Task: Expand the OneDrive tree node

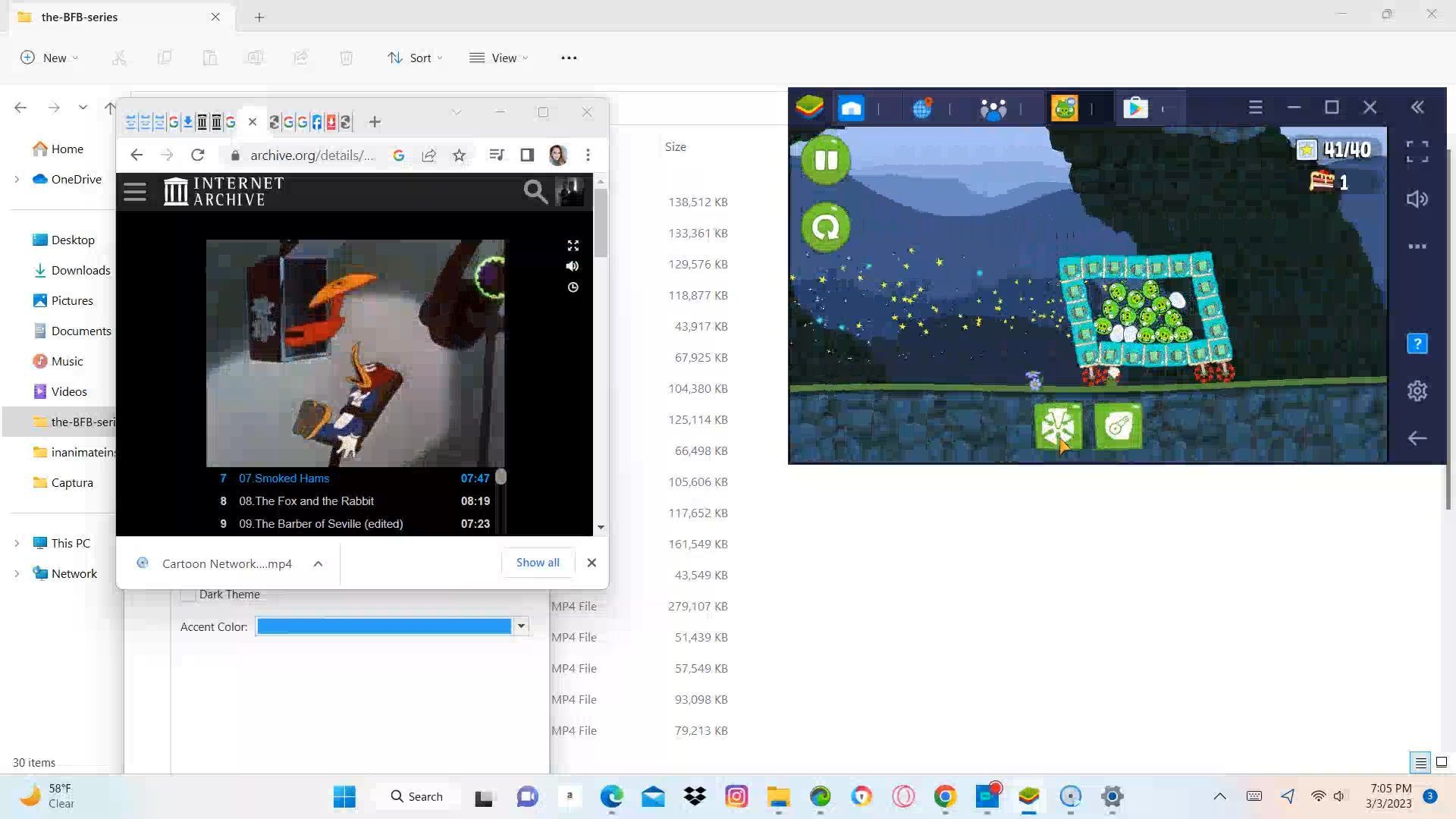Action: (17, 180)
